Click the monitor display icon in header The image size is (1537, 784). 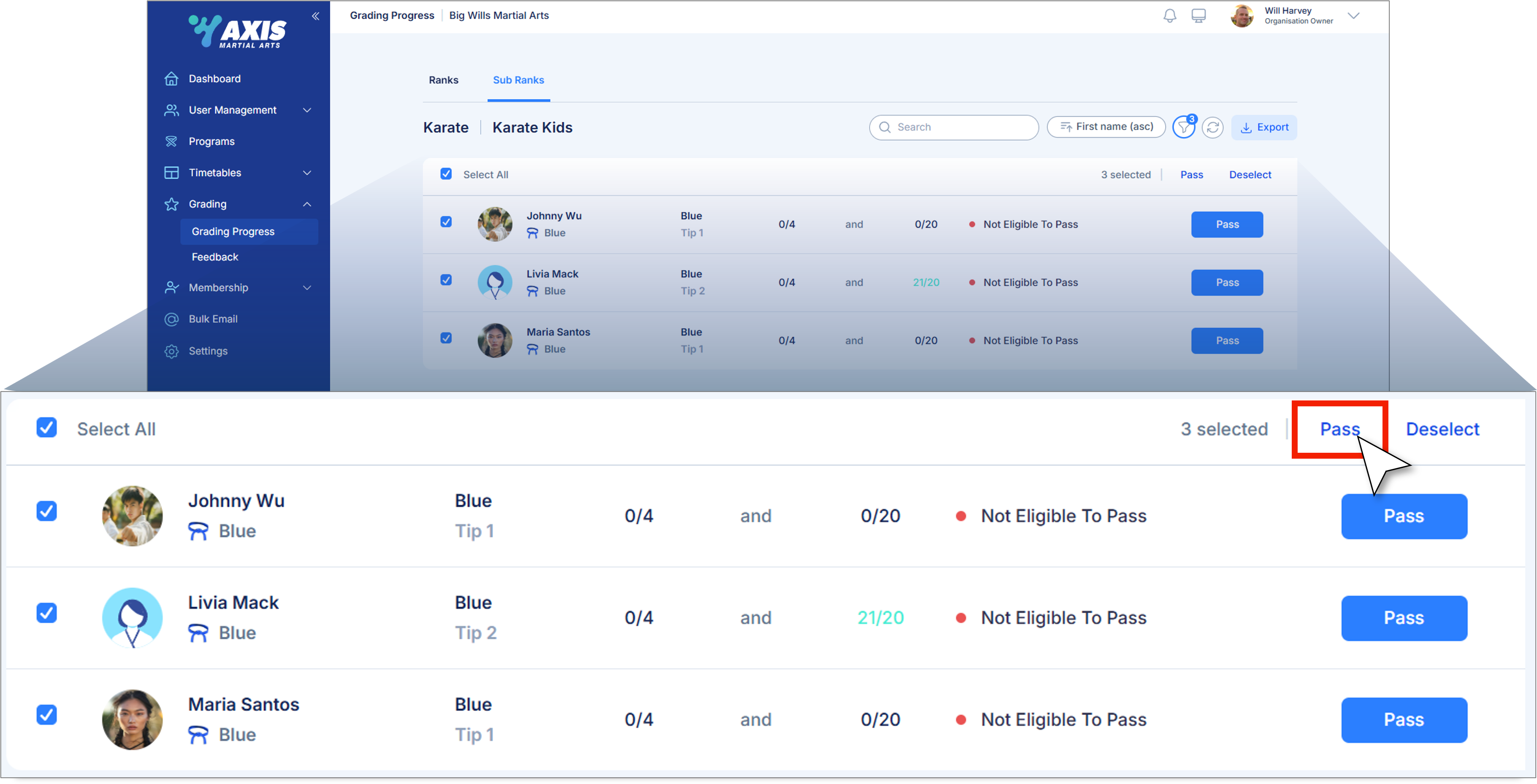pyautogui.click(x=1198, y=16)
